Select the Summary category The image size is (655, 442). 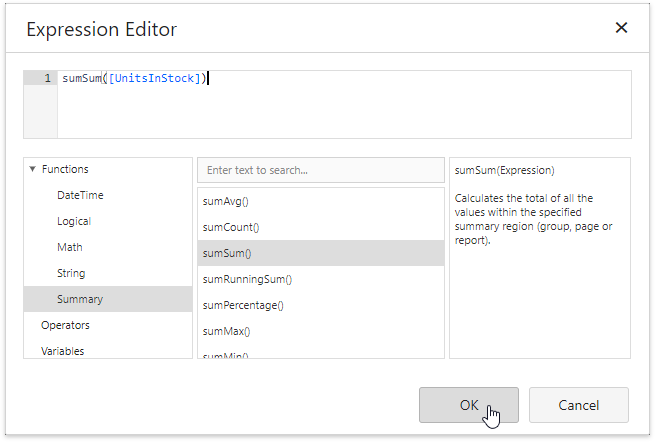[79, 299]
